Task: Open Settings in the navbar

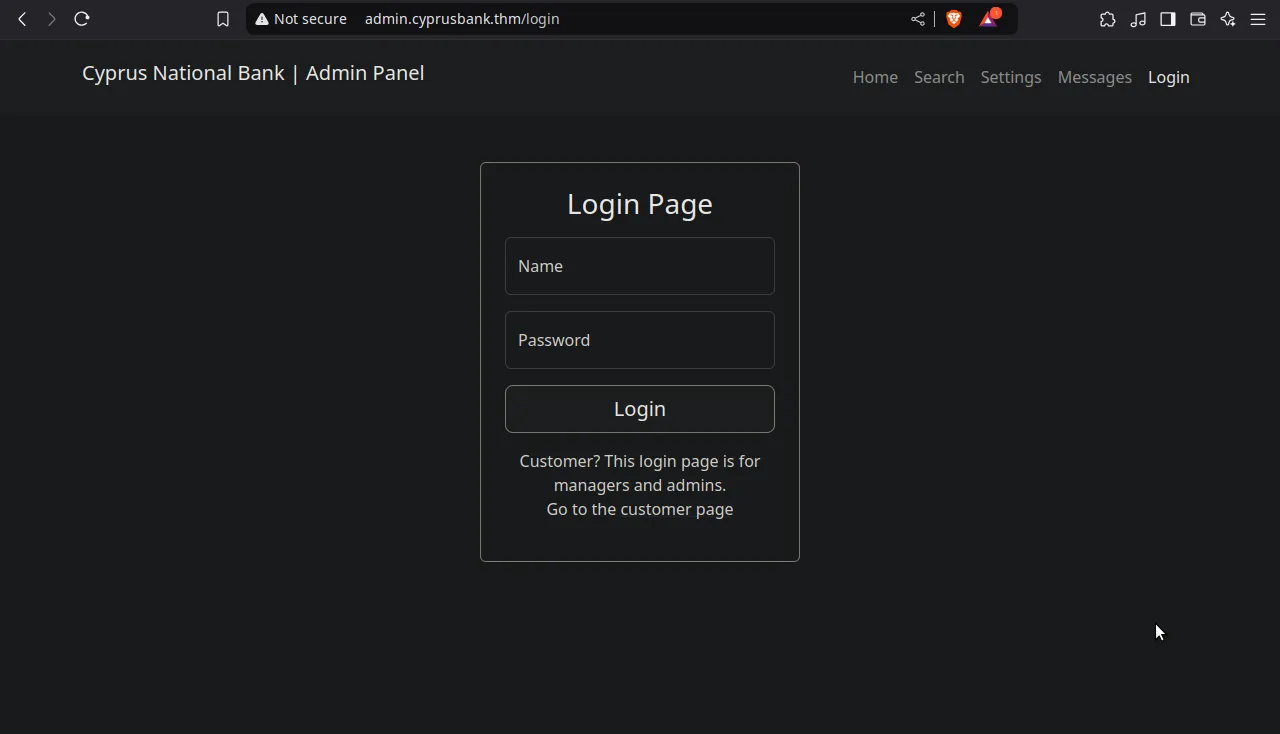Action: 1010,77
